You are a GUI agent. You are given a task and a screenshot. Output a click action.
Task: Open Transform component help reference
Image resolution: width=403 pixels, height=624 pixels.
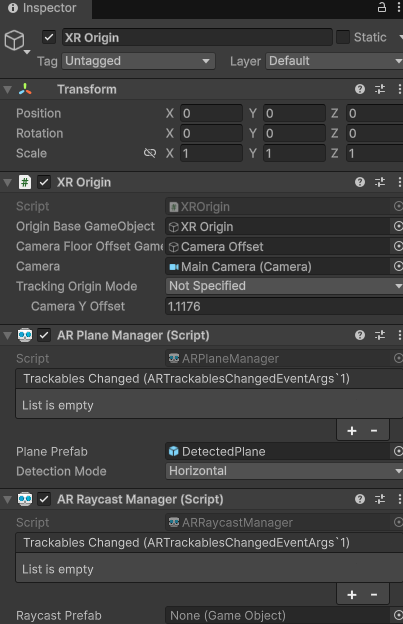click(360, 89)
